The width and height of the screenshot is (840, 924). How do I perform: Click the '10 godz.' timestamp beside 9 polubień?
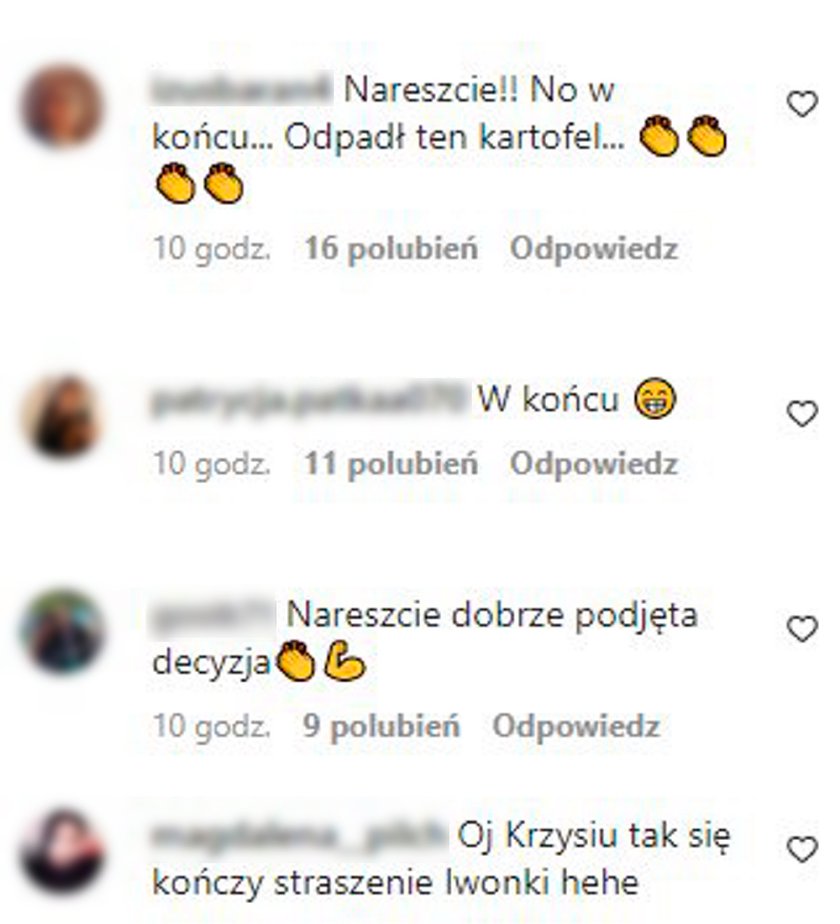click(212, 726)
